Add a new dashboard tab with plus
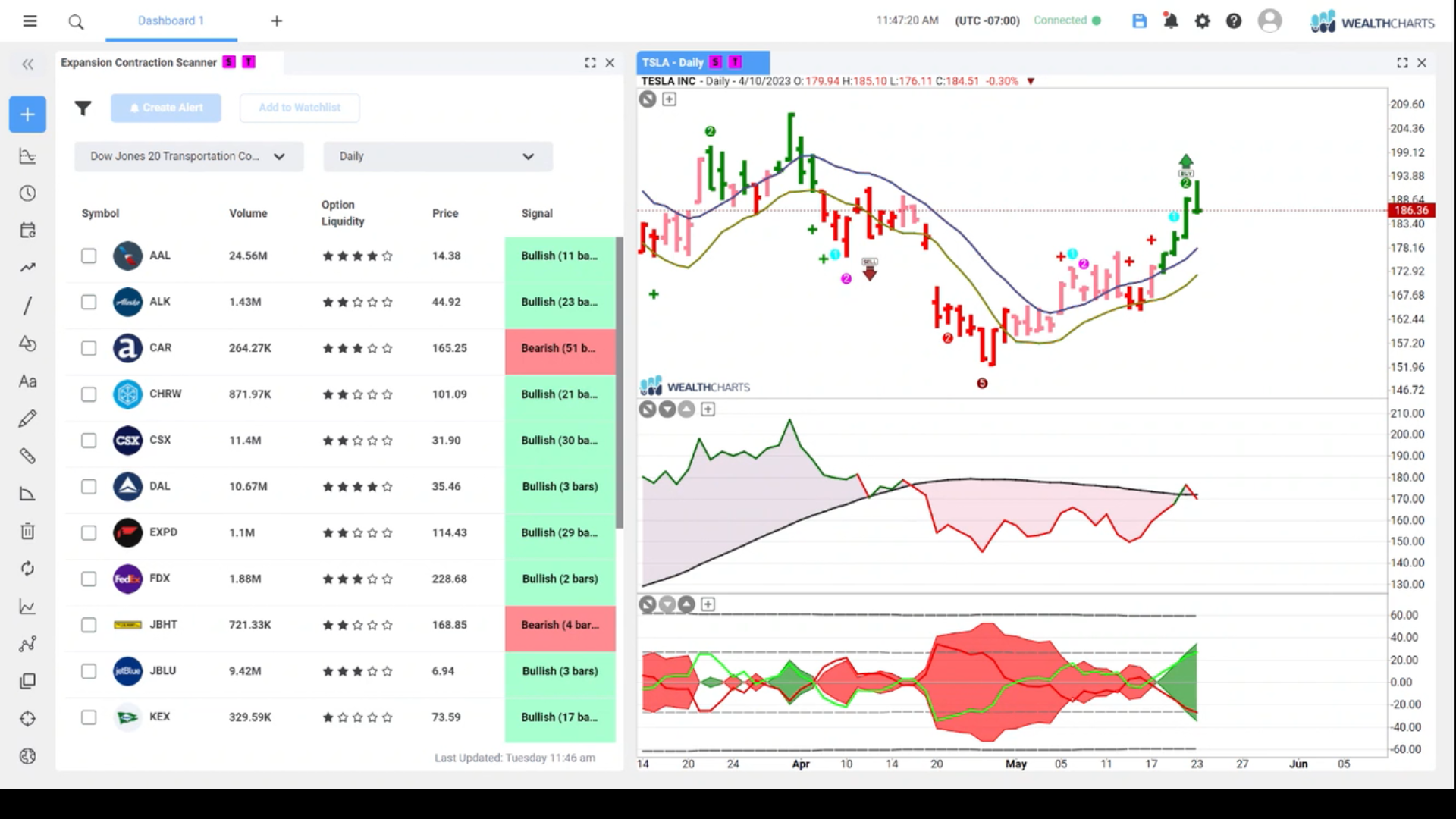This screenshot has width=1456, height=819. click(277, 21)
